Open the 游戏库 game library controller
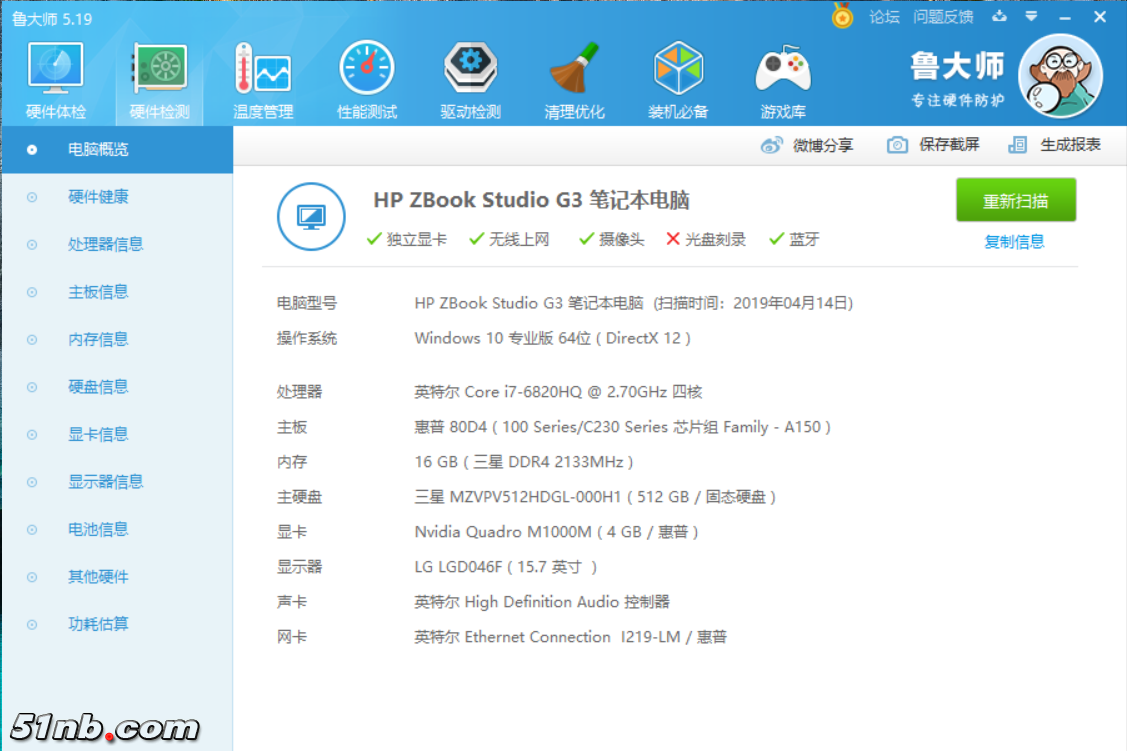Image resolution: width=1127 pixels, height=751 pixels. click(782, 81)
